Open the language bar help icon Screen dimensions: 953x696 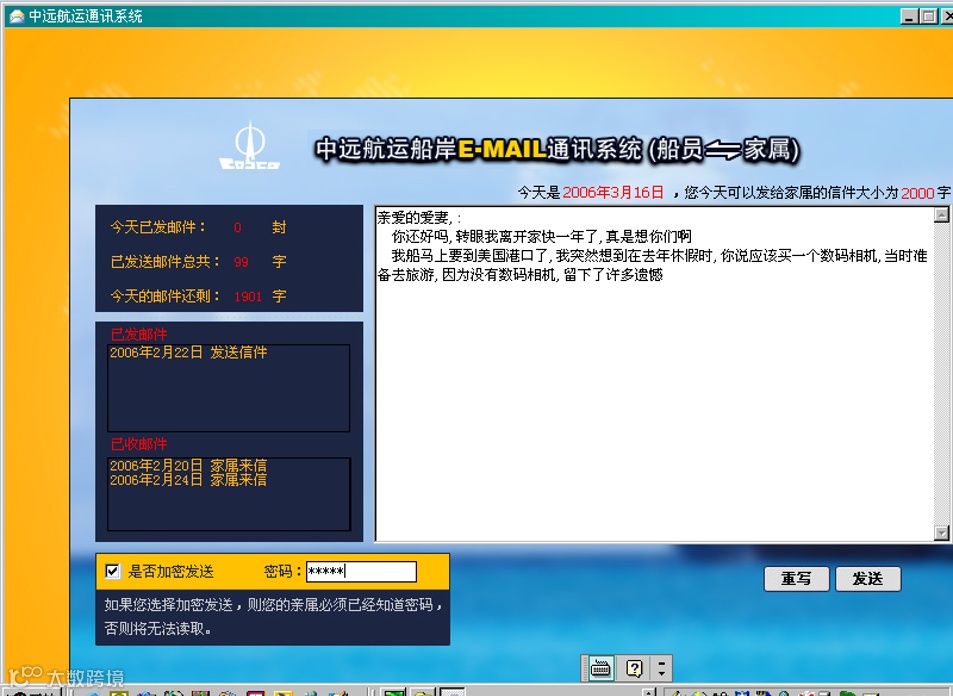[634, 668]
